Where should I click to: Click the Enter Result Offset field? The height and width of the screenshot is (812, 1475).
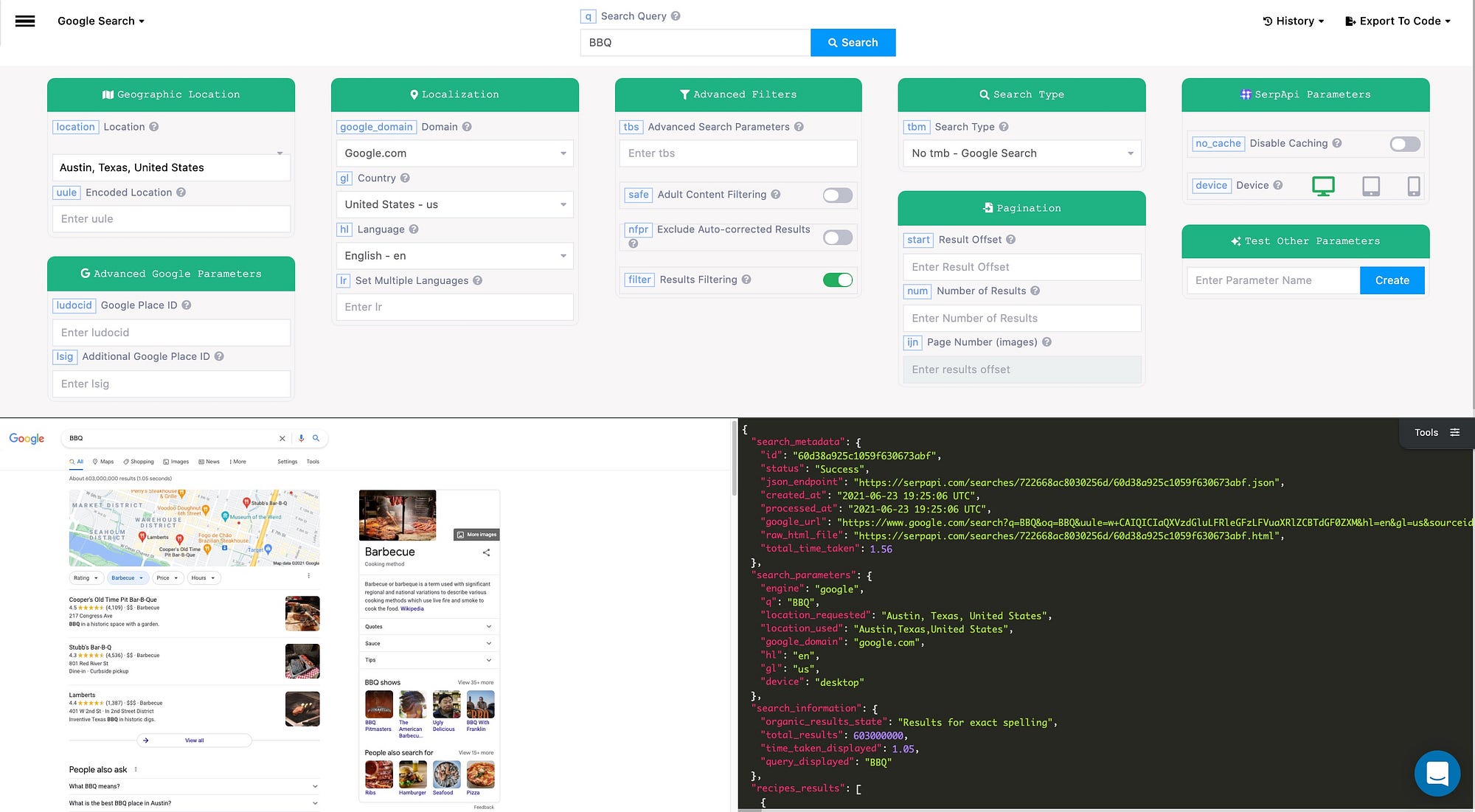(1021, 267)
